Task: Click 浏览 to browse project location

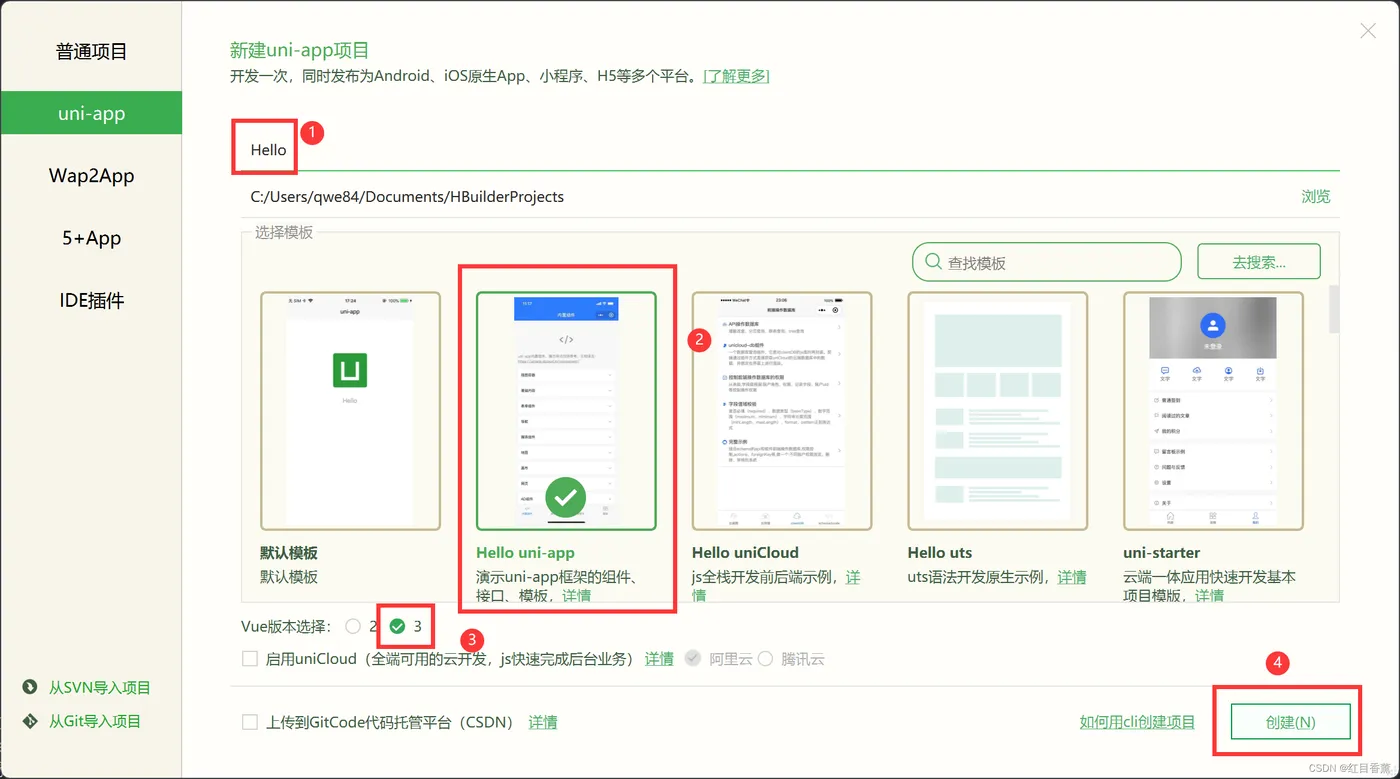Action: click(x=1316, y=197)
